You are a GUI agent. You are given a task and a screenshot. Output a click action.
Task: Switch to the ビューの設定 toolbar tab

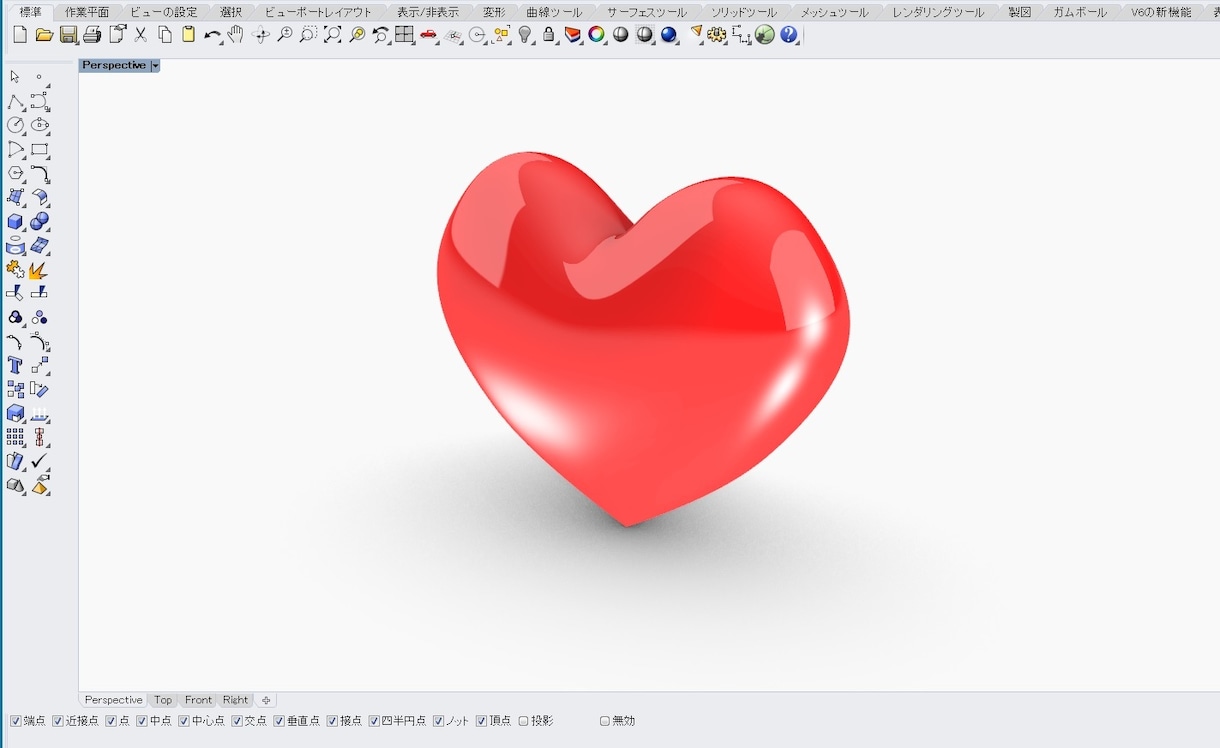pos(163,12)
